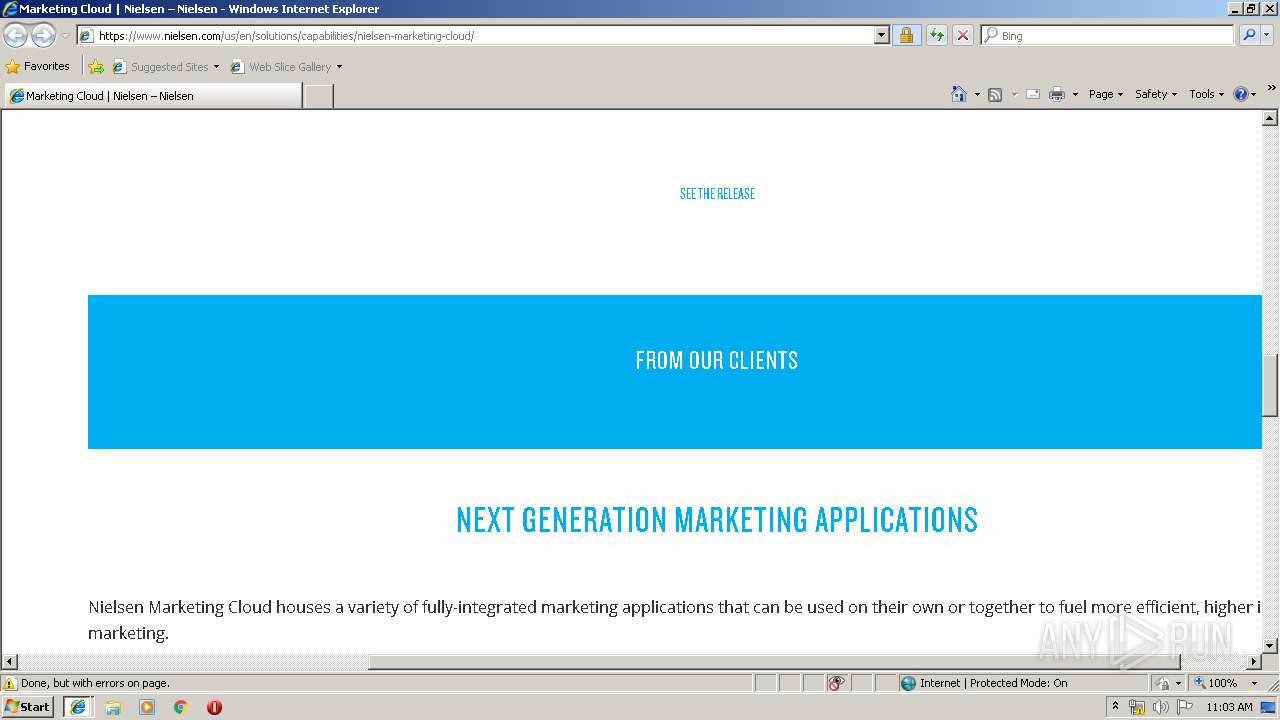The width and height of the screenshot is (1280, 720).
Task: Refresh the page with the refresh icon
Action: click(x=936, y=36)
